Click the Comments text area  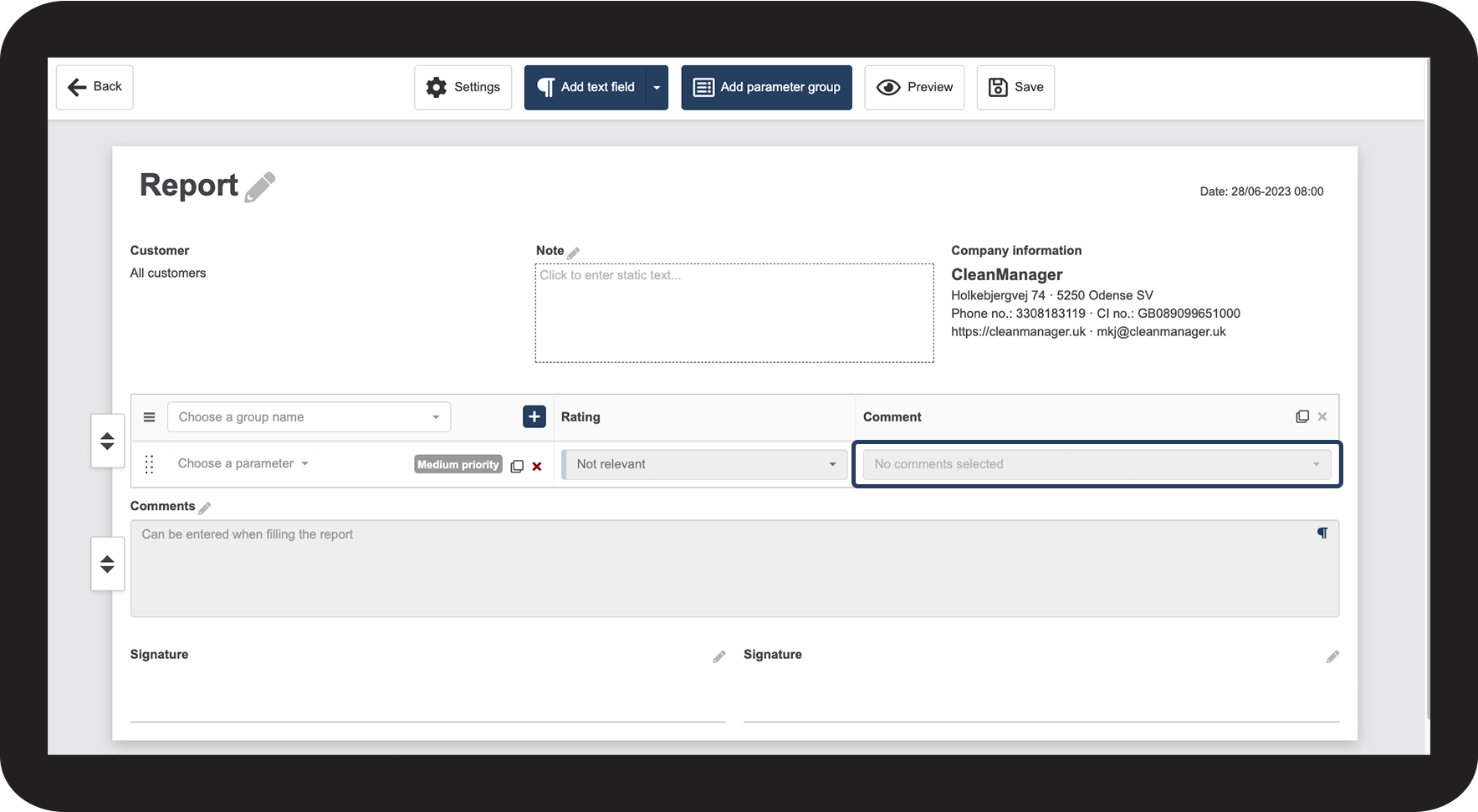(x=734, y=569)
